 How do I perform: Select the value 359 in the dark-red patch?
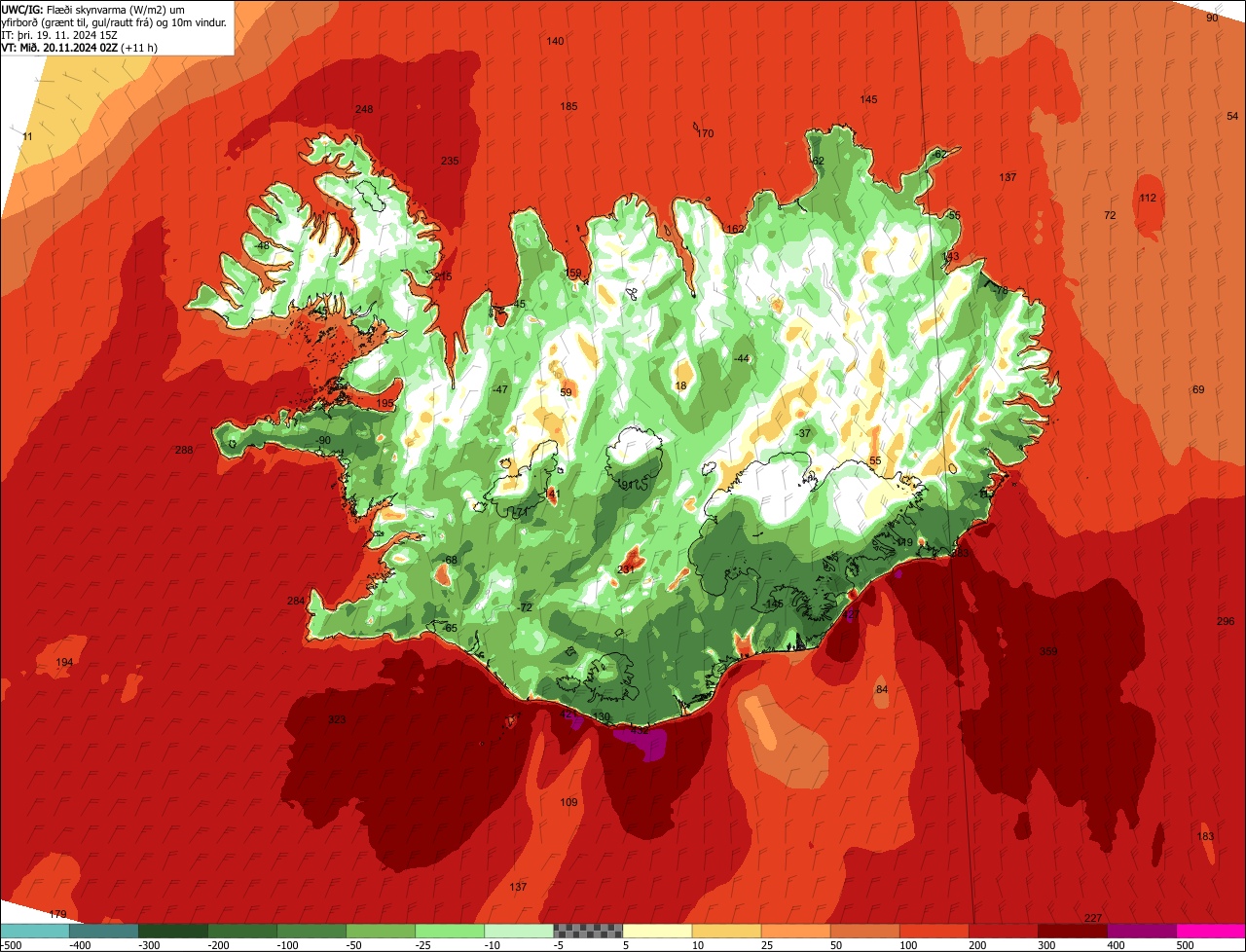point(1048,651)
